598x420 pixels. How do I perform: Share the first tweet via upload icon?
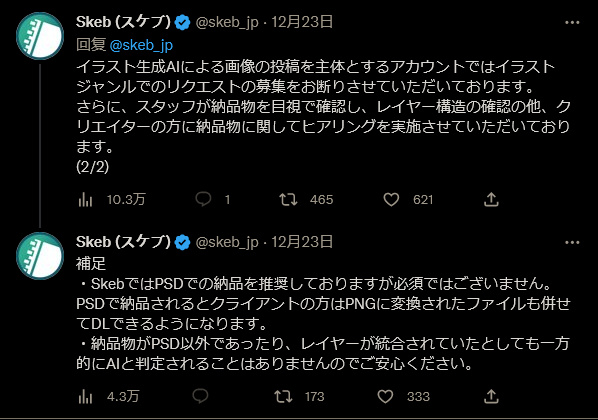click(491, 200)
